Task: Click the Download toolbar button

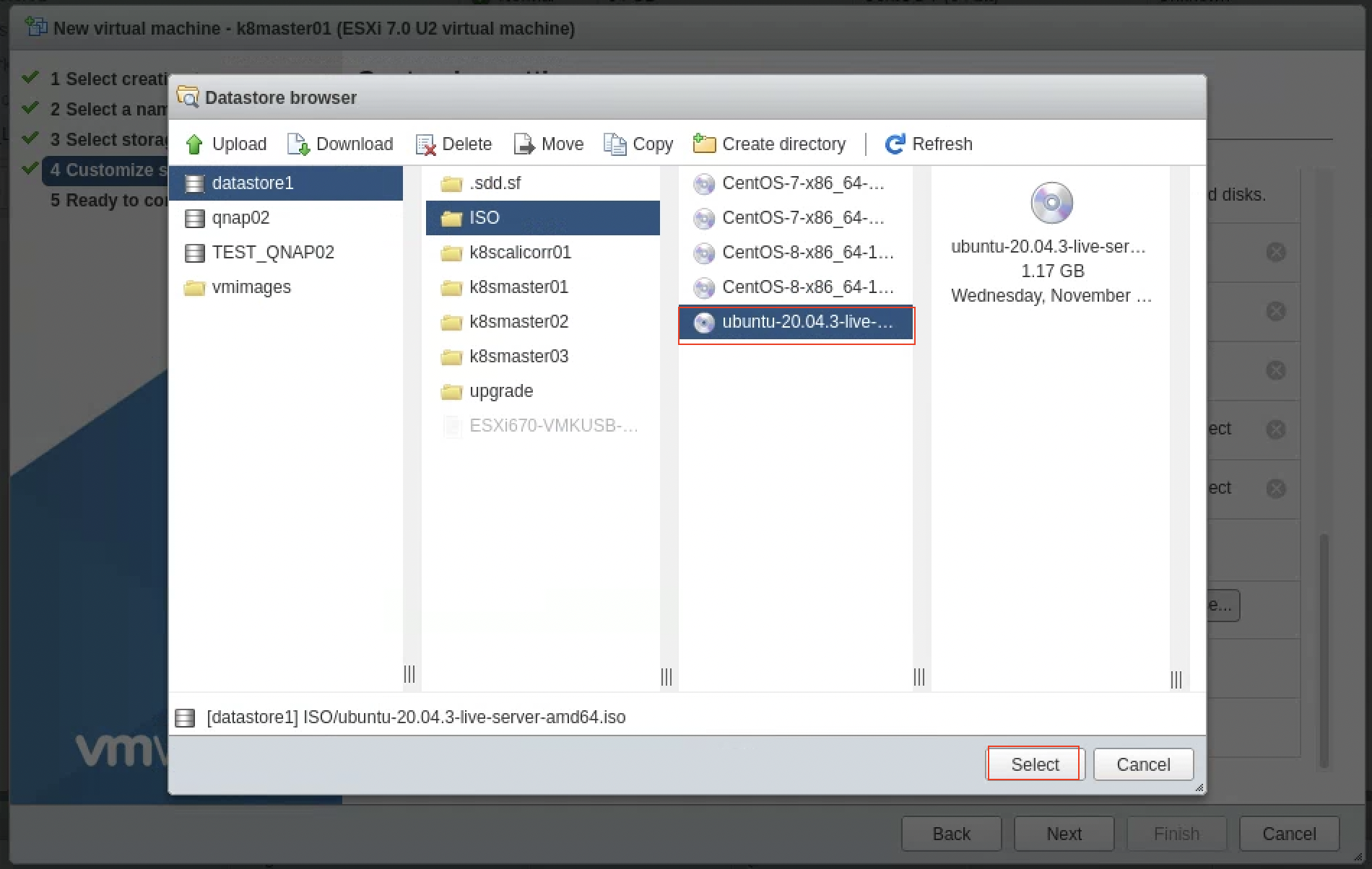Action: pyautogui.click(x=340, y=144)
